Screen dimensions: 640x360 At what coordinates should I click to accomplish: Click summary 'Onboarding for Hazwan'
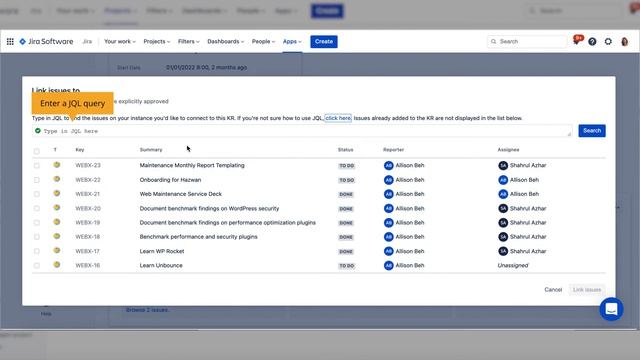coord(170,180)
